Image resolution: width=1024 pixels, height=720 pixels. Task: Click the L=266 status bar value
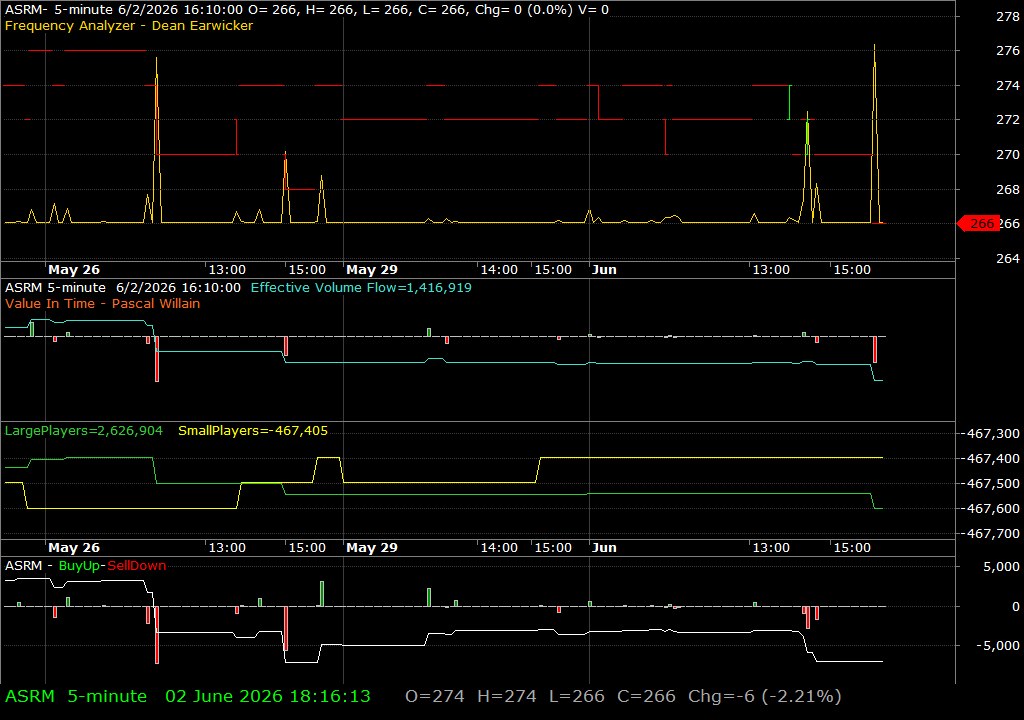click(577, 696)
